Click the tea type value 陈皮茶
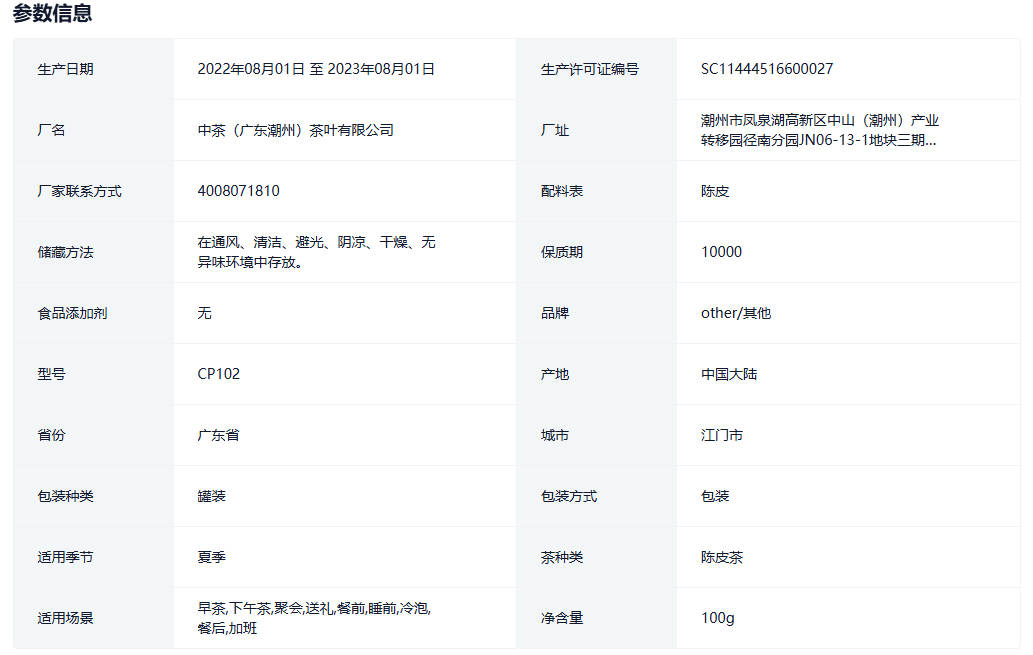The height and width of the screenshot is (655, 1033). click(x=722, y=557)
